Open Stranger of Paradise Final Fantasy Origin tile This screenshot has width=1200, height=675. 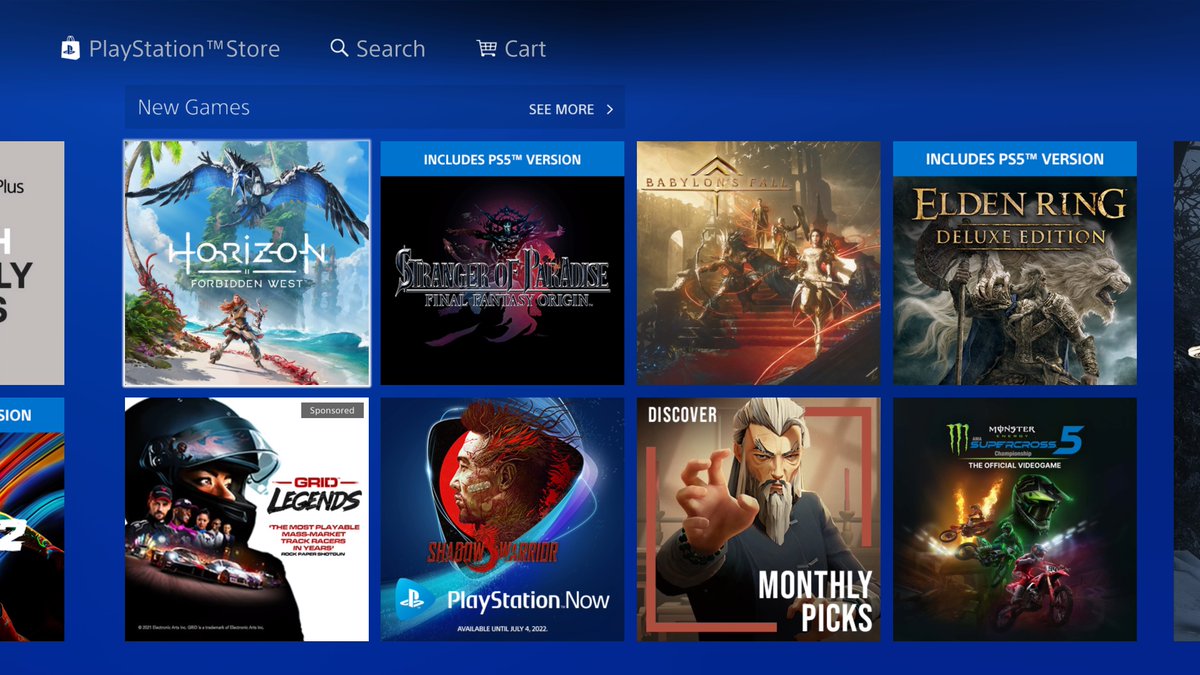click(502, 263)
